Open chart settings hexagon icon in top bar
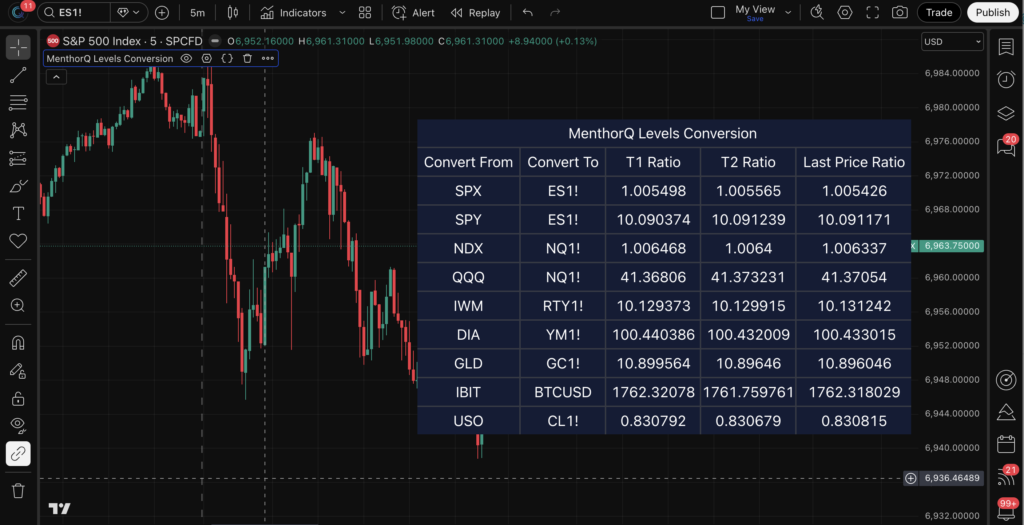Image resolution: width=1024 pixels, height=525 pixels. 845,12
